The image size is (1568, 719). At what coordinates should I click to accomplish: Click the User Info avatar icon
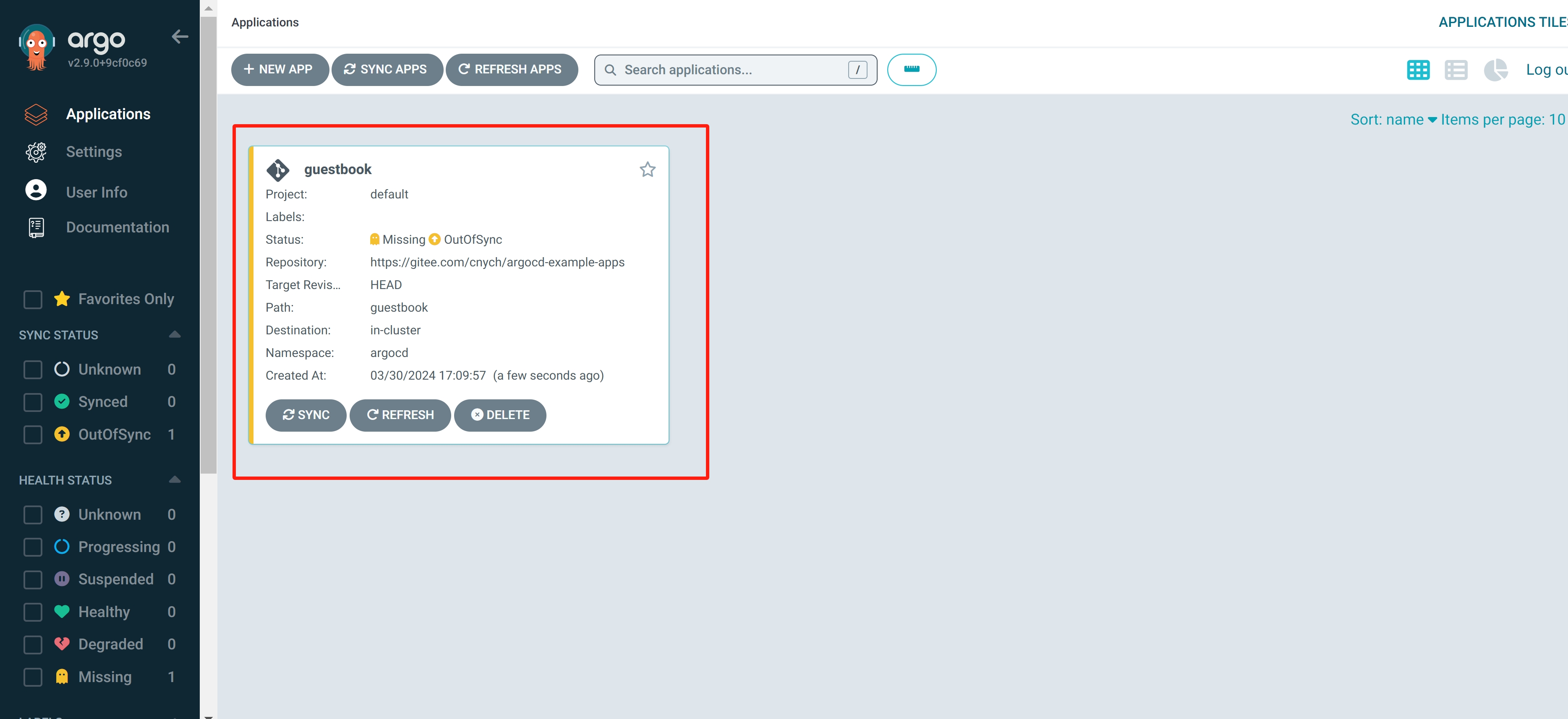pyautogui.click(x=36, y=190)
